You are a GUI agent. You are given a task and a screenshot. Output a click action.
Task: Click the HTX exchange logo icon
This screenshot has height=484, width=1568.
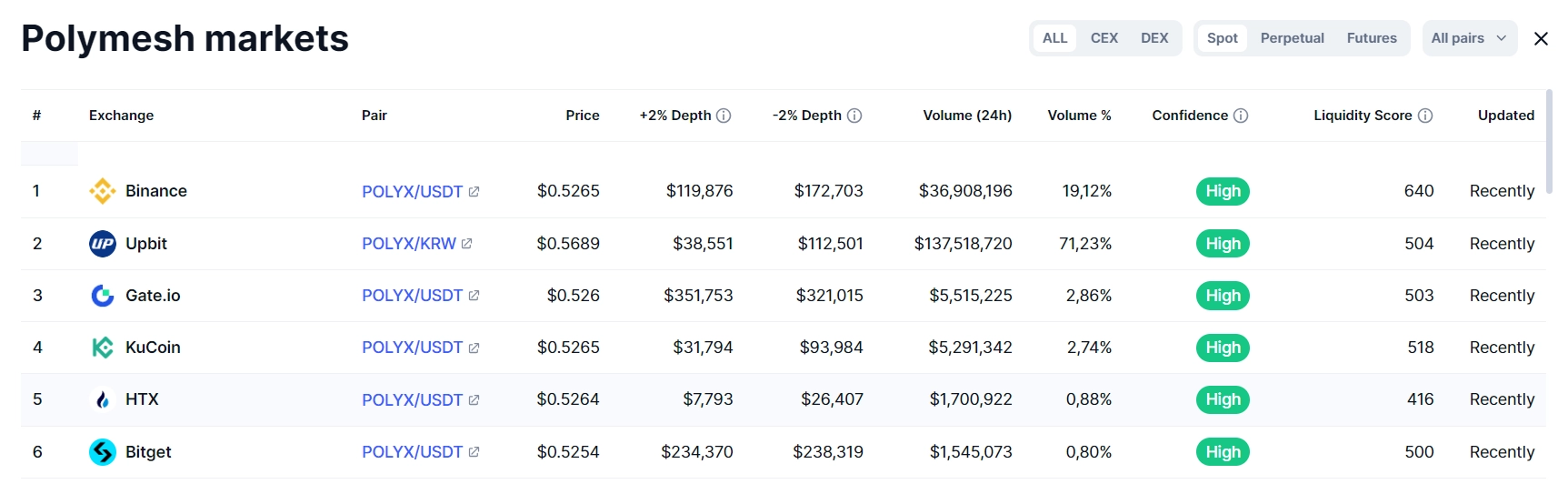coord(103,399)
